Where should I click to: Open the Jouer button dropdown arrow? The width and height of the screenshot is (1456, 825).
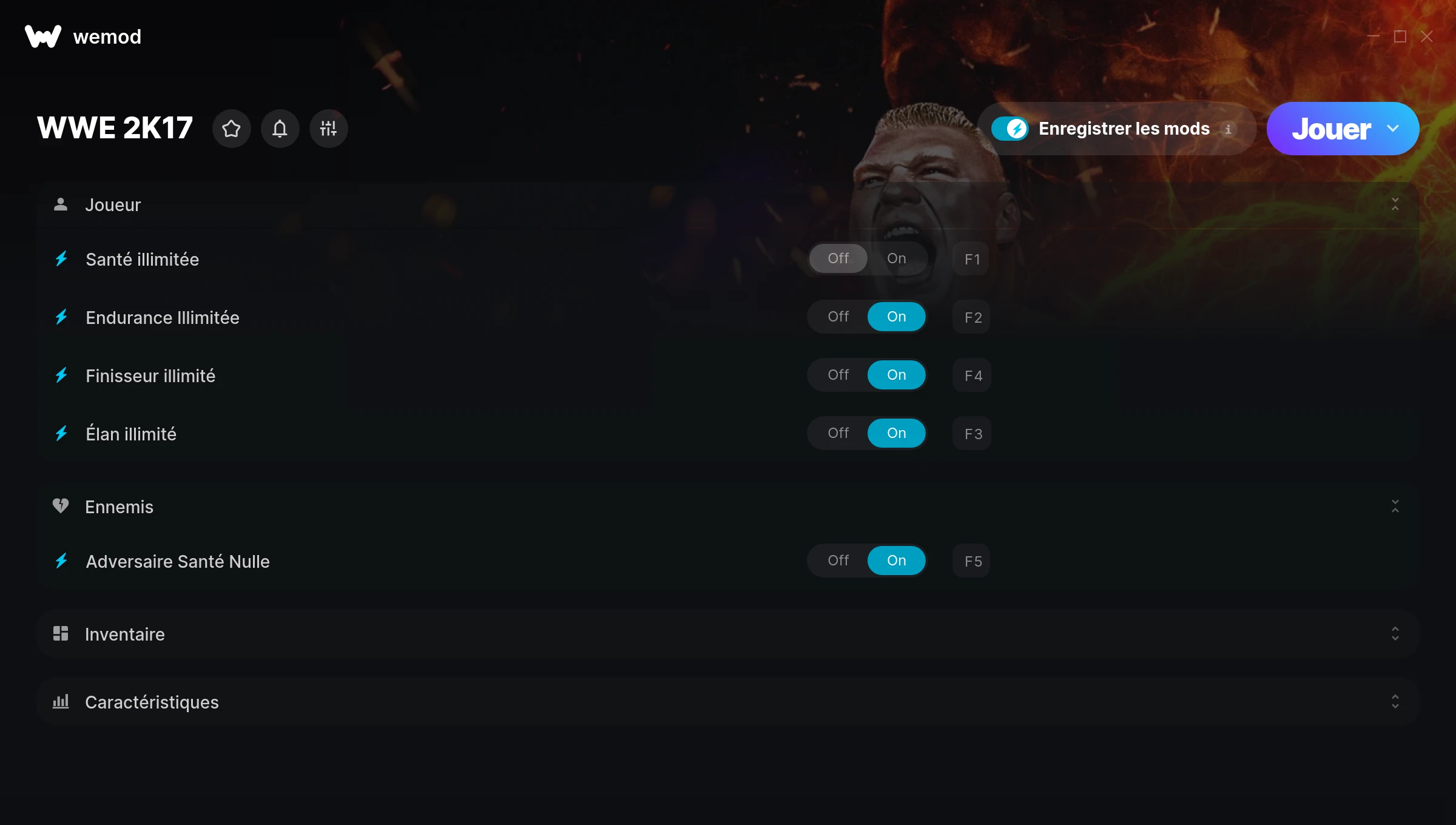point(1393,129)
